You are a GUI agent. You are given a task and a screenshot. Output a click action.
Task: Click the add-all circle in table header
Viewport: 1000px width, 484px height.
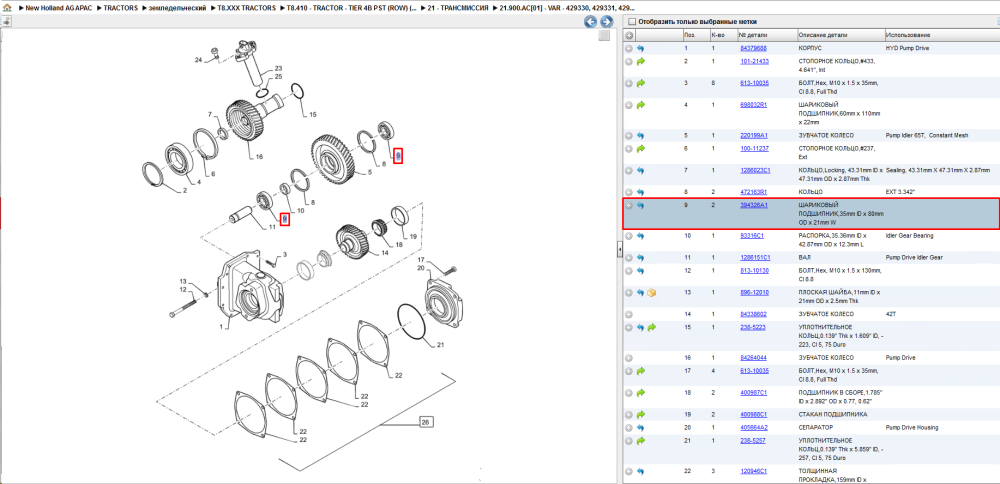click(x=629, y=34)
